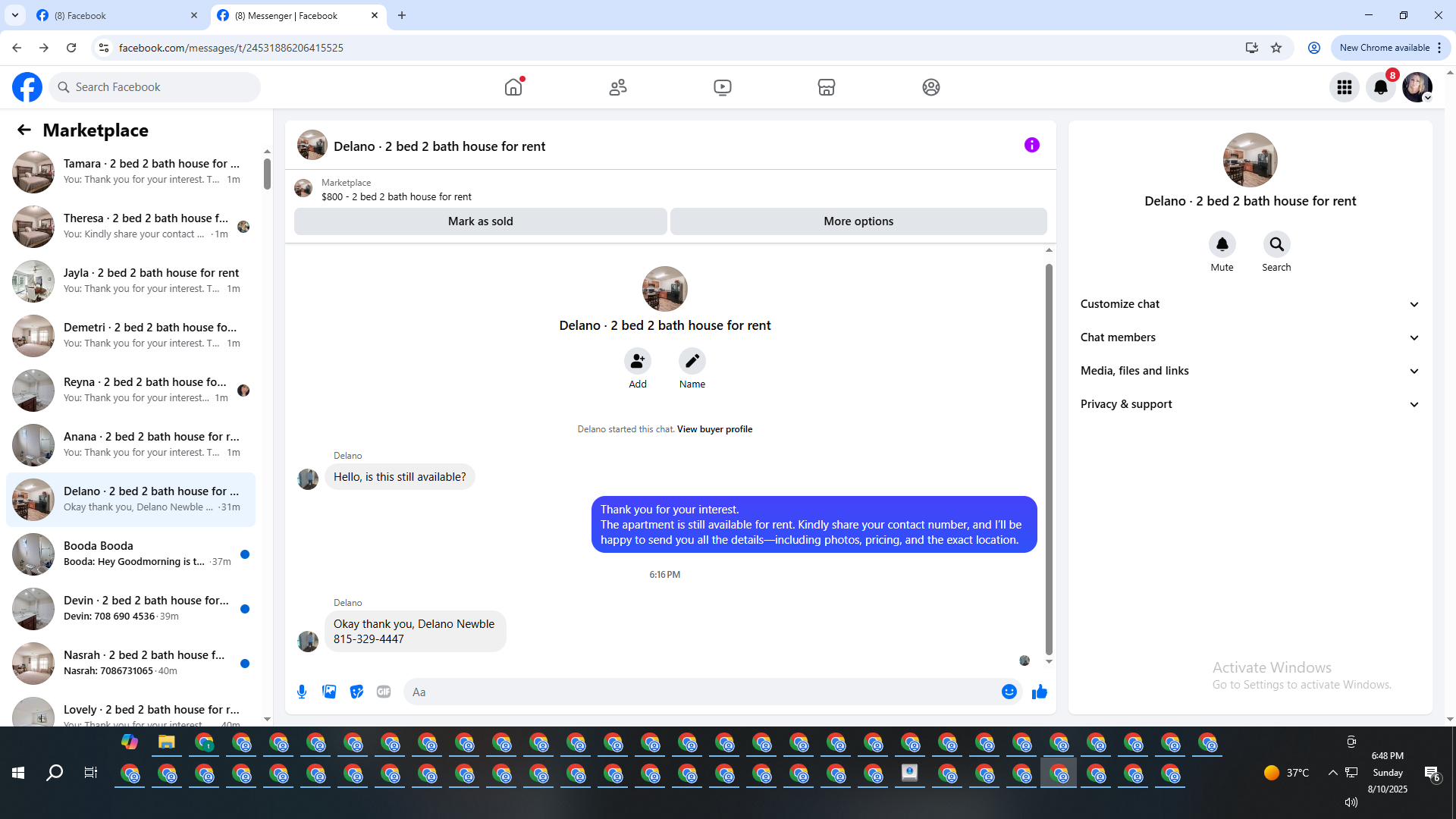The width and height of the screenshot is (1456, 819).
Task: Click the voice clip microphone icon
Action: click(x=302, y=692)
